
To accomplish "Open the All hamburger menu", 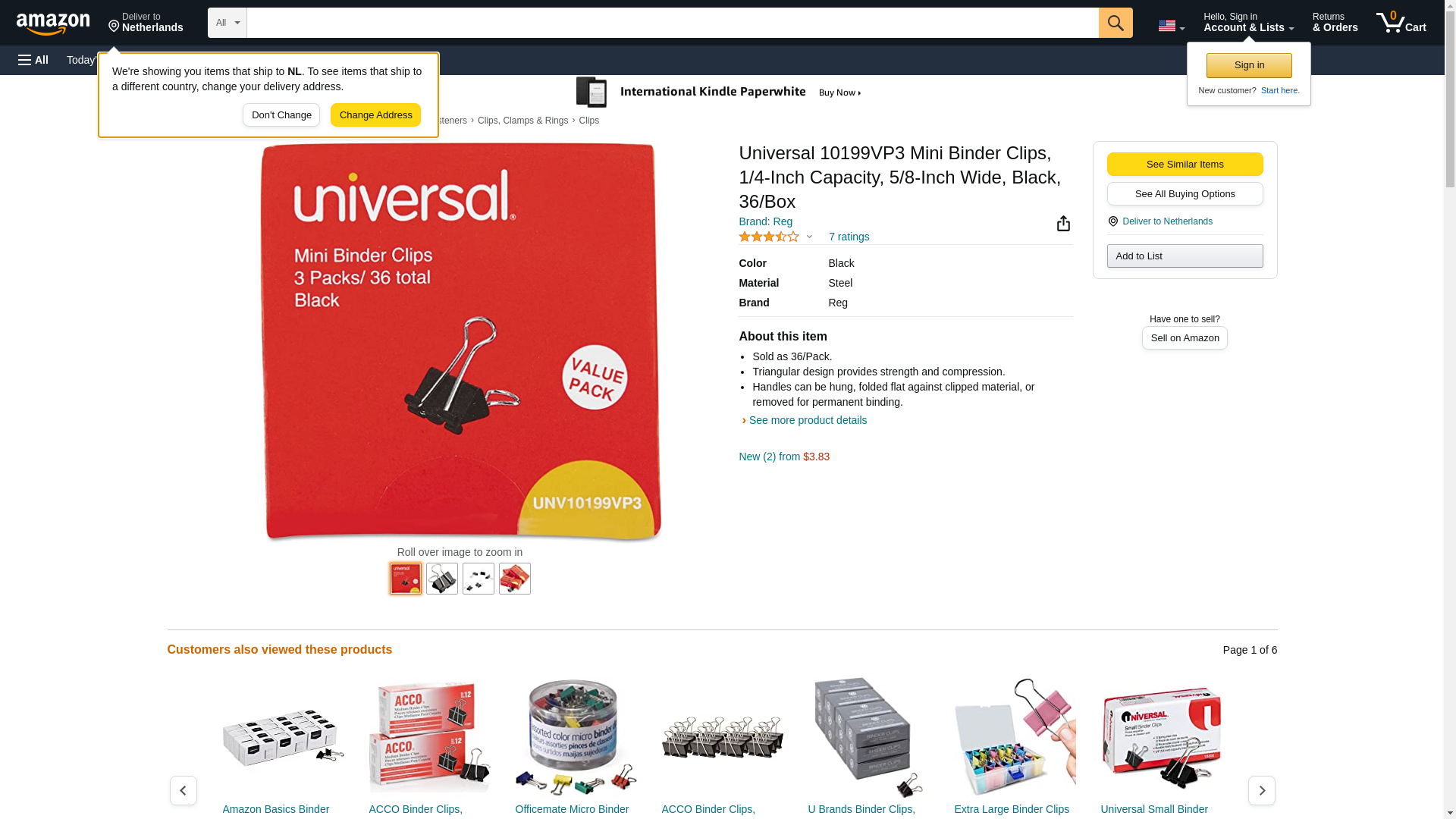I will pyautogui.click(x=33, y=60).
